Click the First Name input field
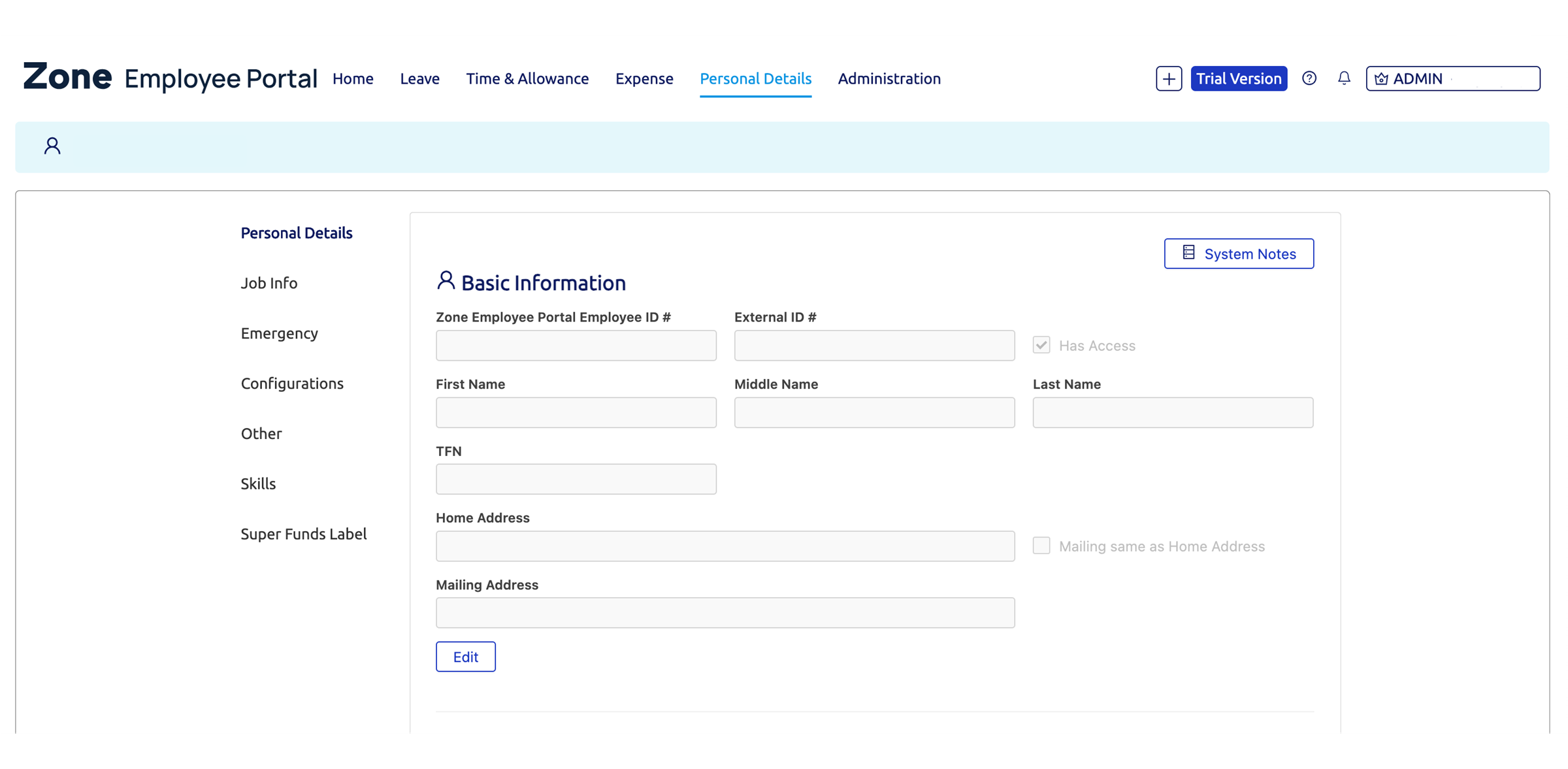This screenshot has height=769, width=1568. (x=576, y=412)
